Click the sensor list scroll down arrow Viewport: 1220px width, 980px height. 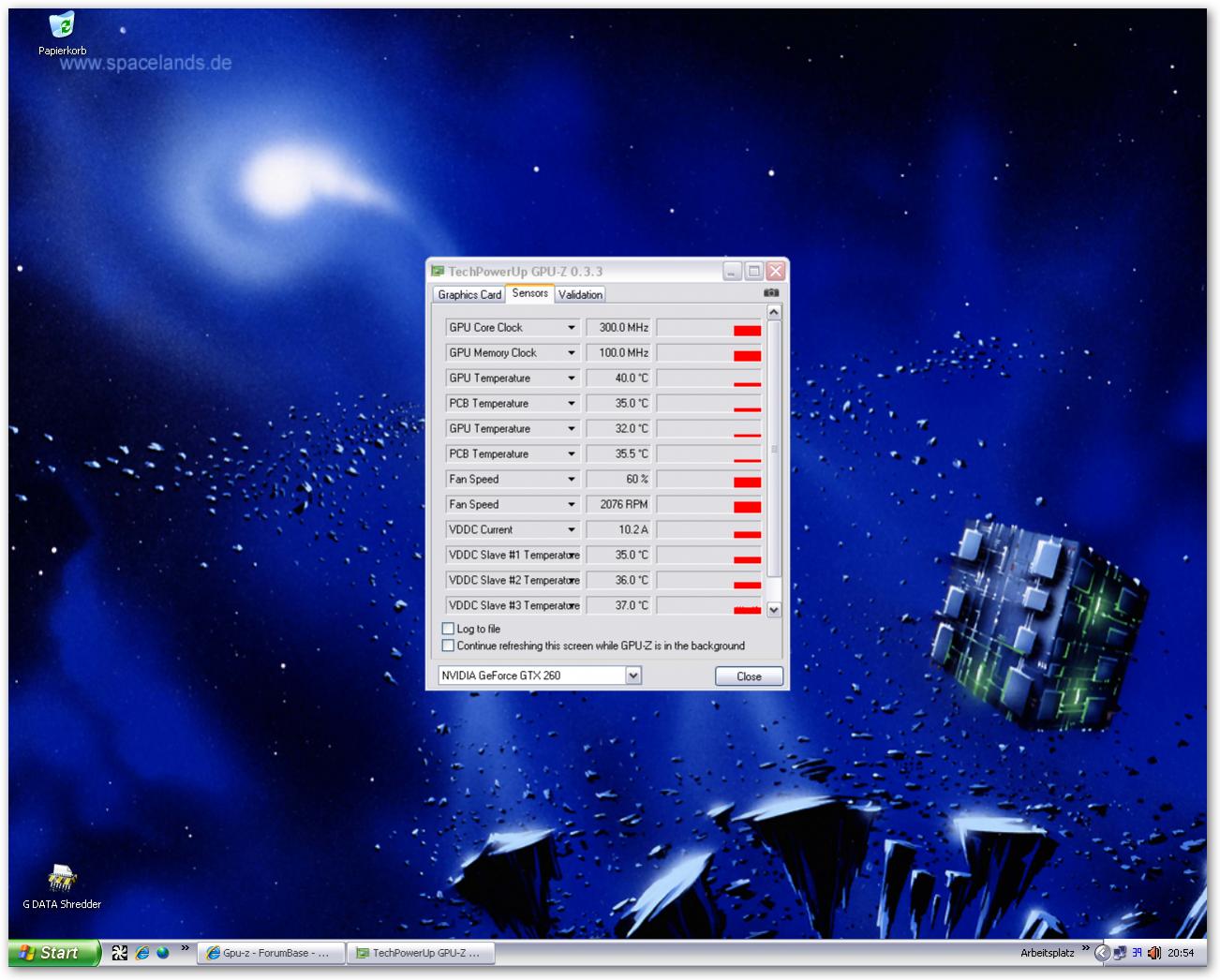click(774, 609)
